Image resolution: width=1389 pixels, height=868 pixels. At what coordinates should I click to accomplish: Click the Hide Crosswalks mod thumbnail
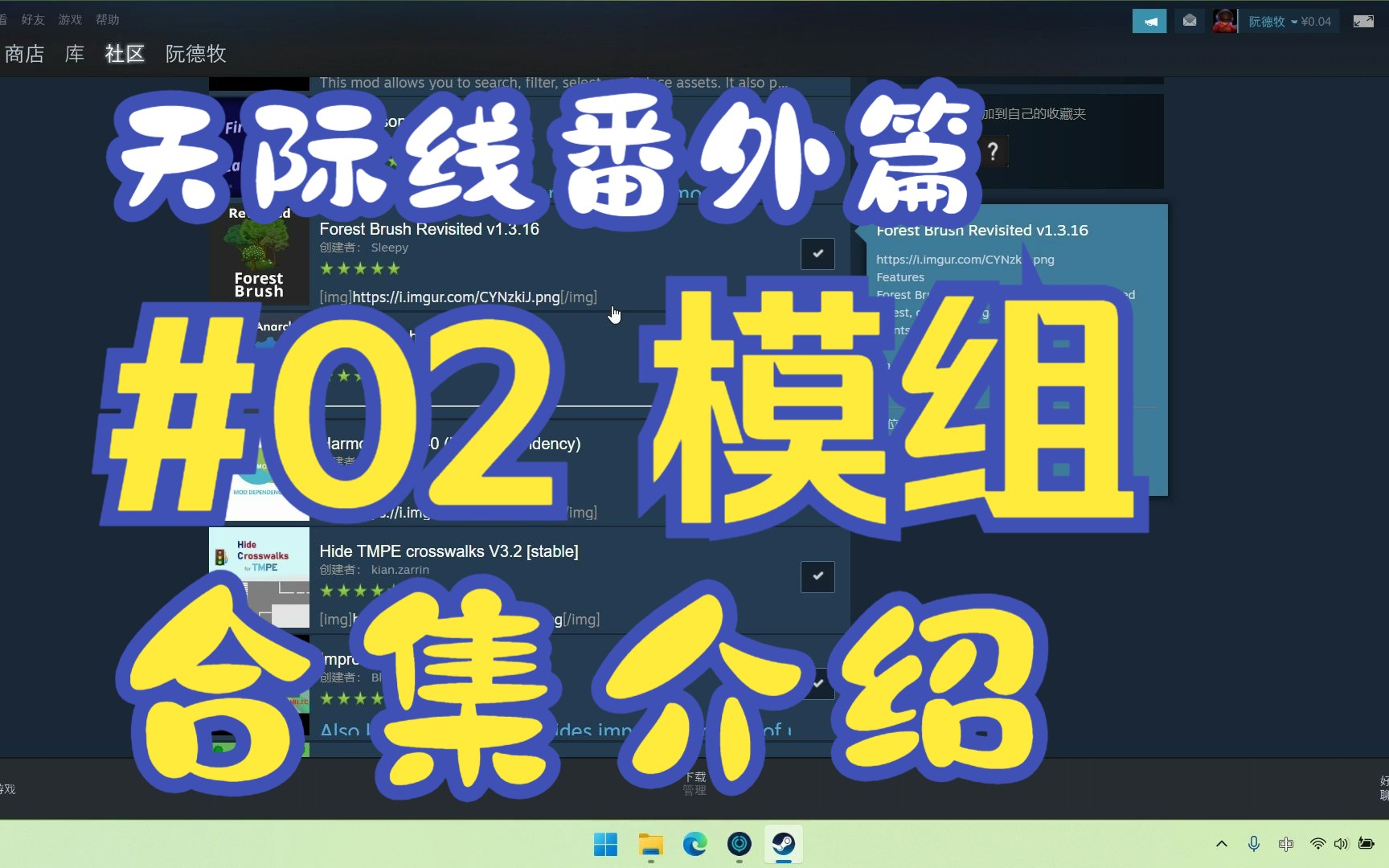pyautogui.click(x=259, y=577)
